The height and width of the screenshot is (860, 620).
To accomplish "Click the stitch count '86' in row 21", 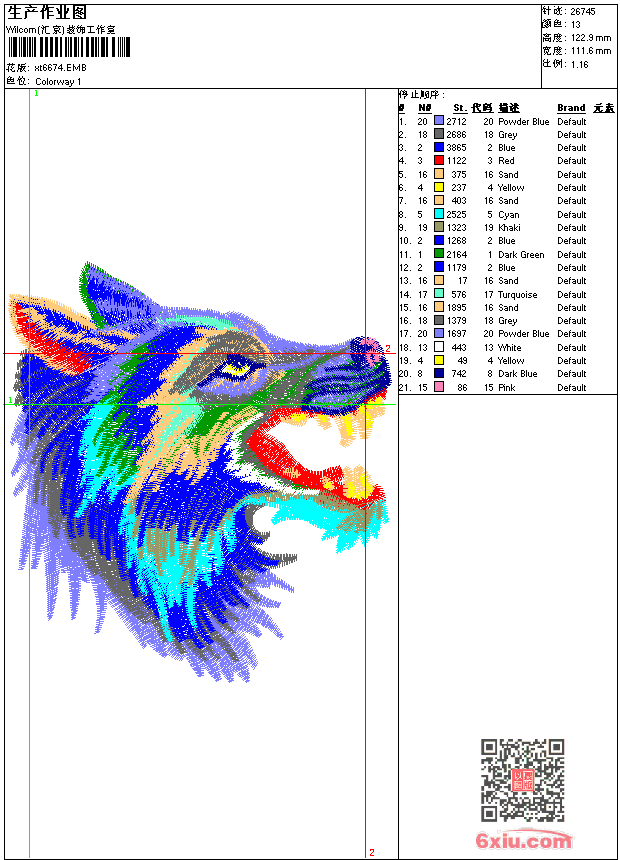I will [462, 388].
